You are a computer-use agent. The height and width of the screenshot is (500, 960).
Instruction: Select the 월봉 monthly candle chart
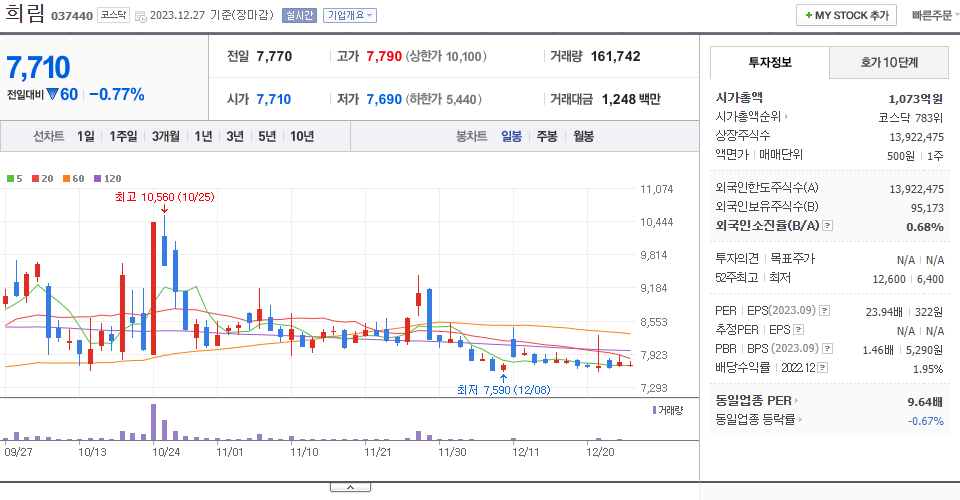(x=583, y=136)
